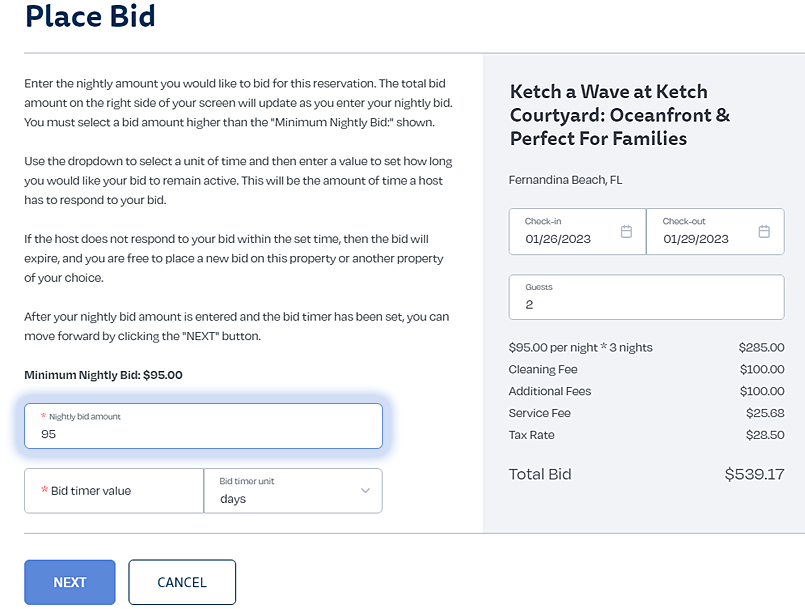The height and width of the screenshot is (609, 805).
Task: Select the Check-out date 01/29/2023 text
Action: (695, 239)
